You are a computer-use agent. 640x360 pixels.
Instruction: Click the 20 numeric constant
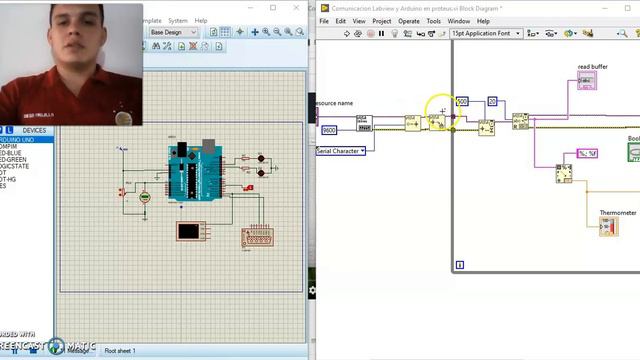493,101
